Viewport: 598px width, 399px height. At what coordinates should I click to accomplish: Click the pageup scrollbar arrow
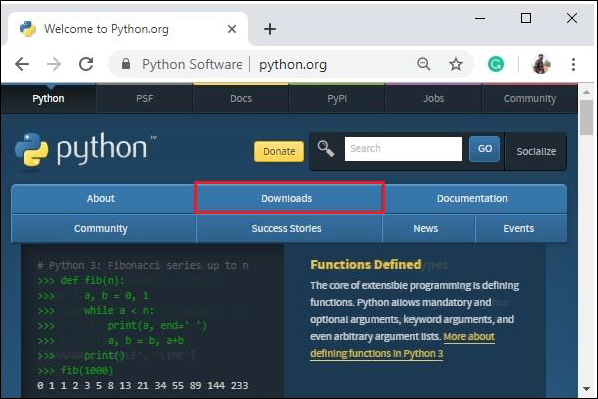point(587,92)
